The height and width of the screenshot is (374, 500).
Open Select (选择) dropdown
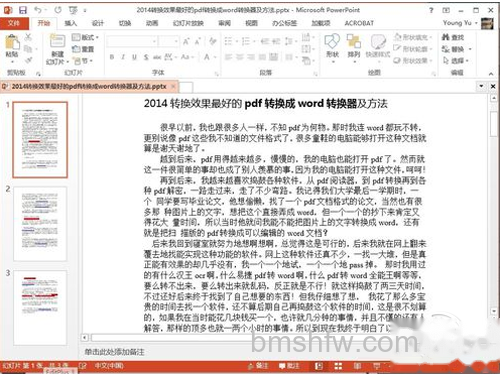455,61
